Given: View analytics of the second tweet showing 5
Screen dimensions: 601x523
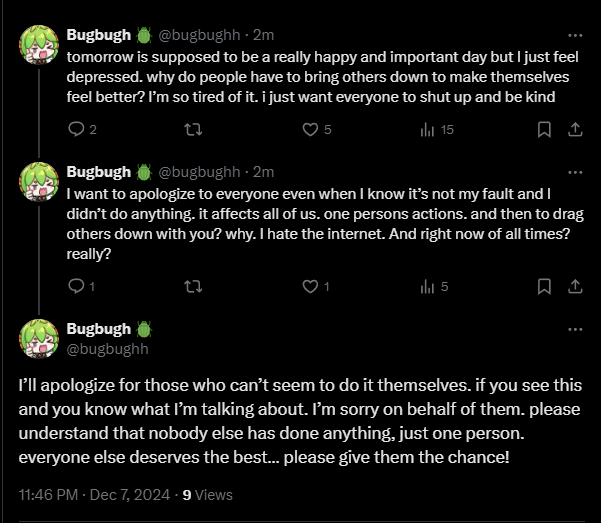Looking at the screenshot, I should click(427, 287).
